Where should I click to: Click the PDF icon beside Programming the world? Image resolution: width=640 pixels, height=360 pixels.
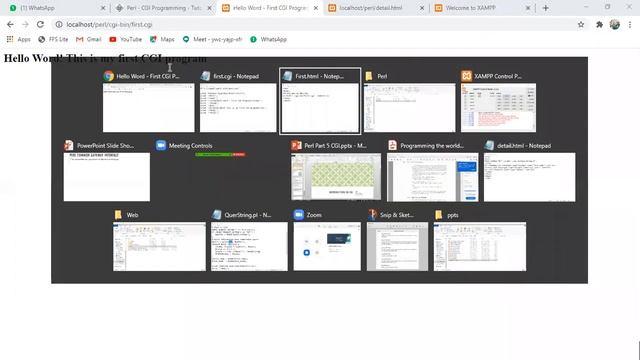(392, 145)
